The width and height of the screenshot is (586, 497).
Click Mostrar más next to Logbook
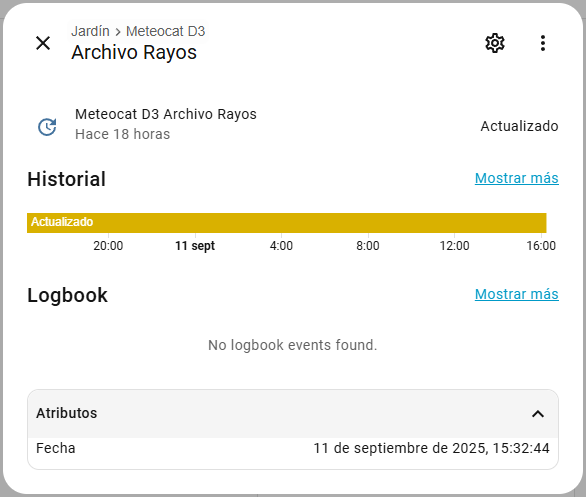pos(516,294)
